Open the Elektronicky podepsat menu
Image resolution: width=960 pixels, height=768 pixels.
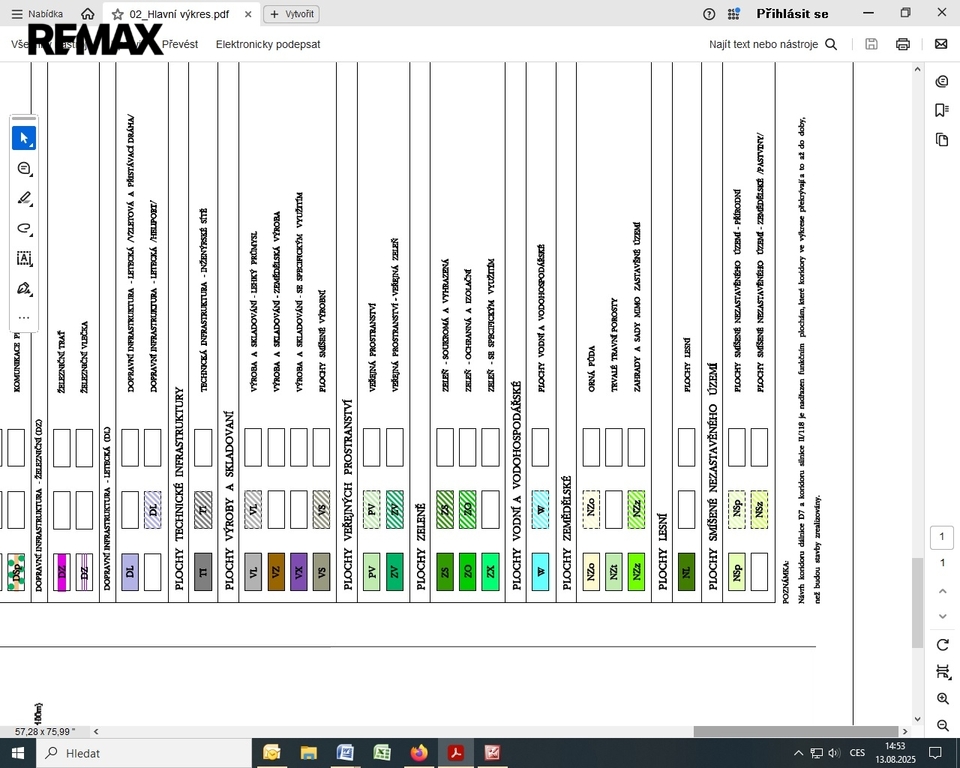268,44
